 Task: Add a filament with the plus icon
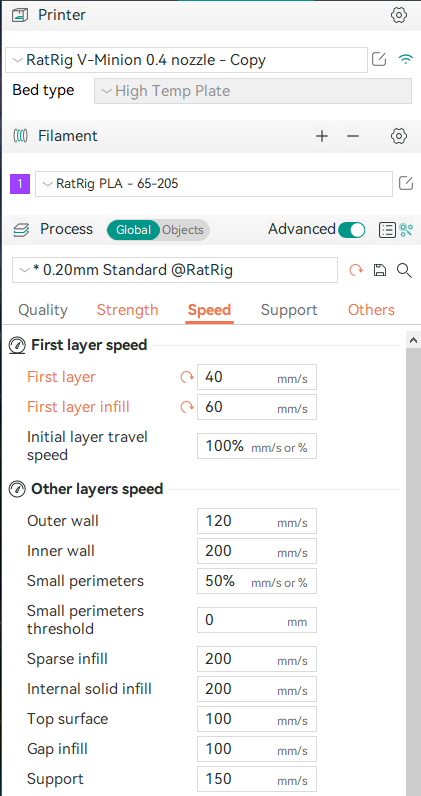pos(321,136)
